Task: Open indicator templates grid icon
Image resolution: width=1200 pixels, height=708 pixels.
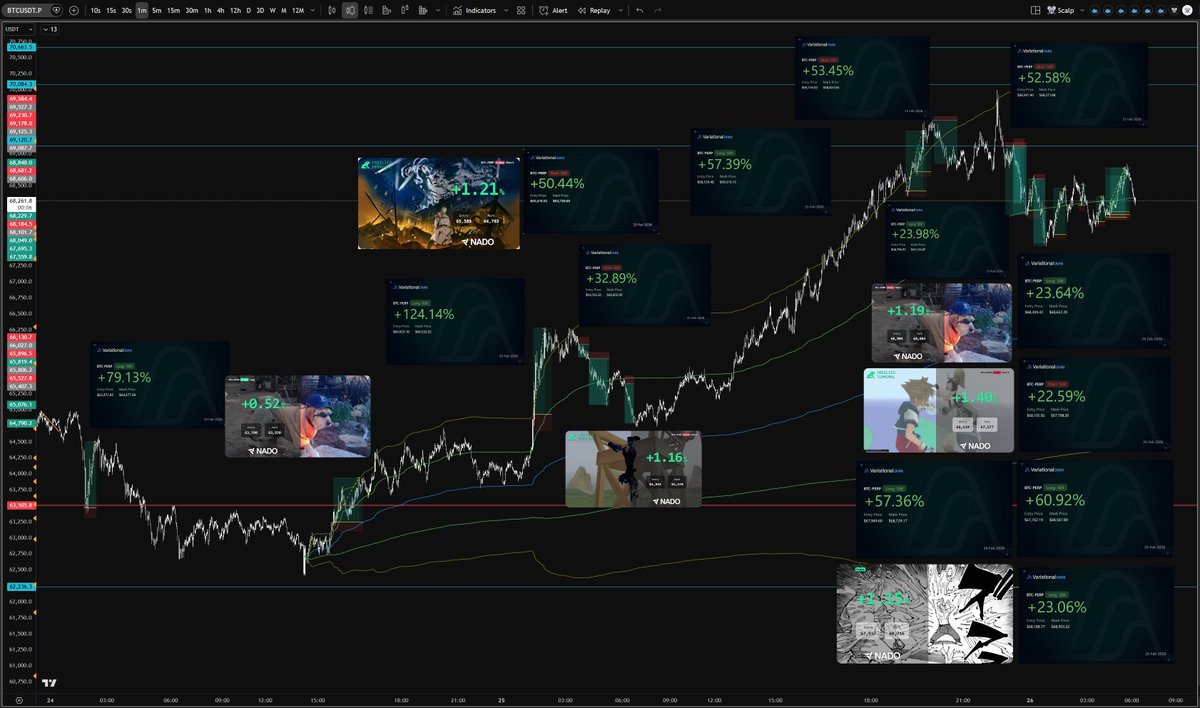Action: pos(521,10)
